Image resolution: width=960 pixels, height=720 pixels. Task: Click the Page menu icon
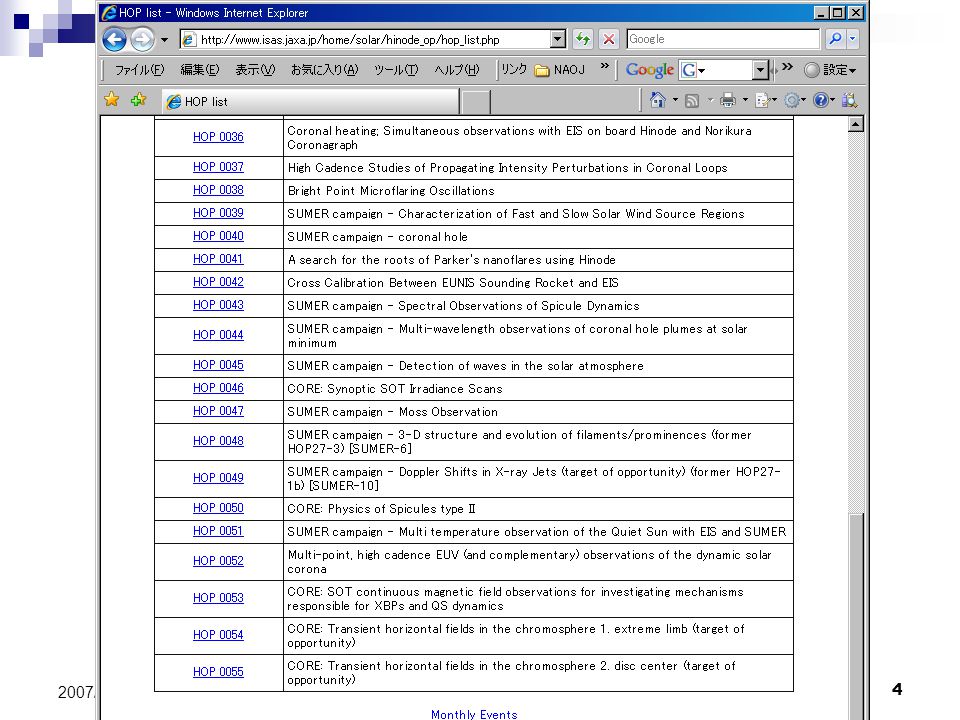pyautogui.click(x=762, y=100)
